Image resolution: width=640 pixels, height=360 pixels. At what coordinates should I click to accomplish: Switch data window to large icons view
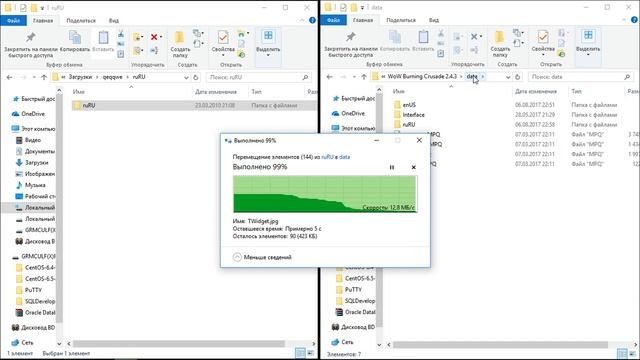tap(632, 353)
